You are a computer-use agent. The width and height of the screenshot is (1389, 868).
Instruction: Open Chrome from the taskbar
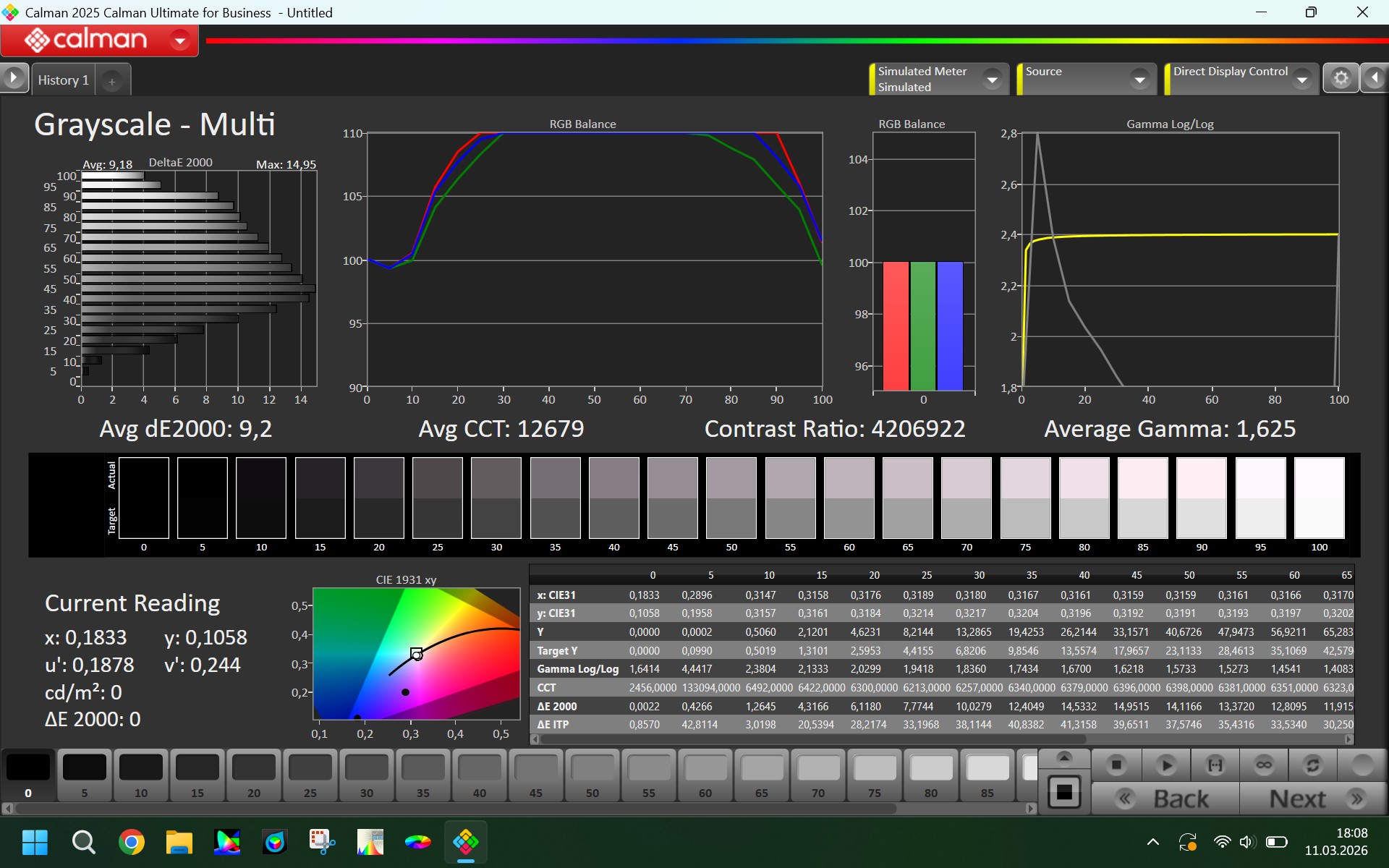pyautogui.click(x=131, y=842)
